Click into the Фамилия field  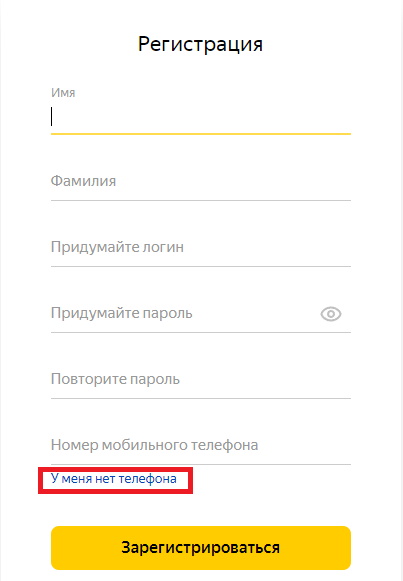click(201, 182)
